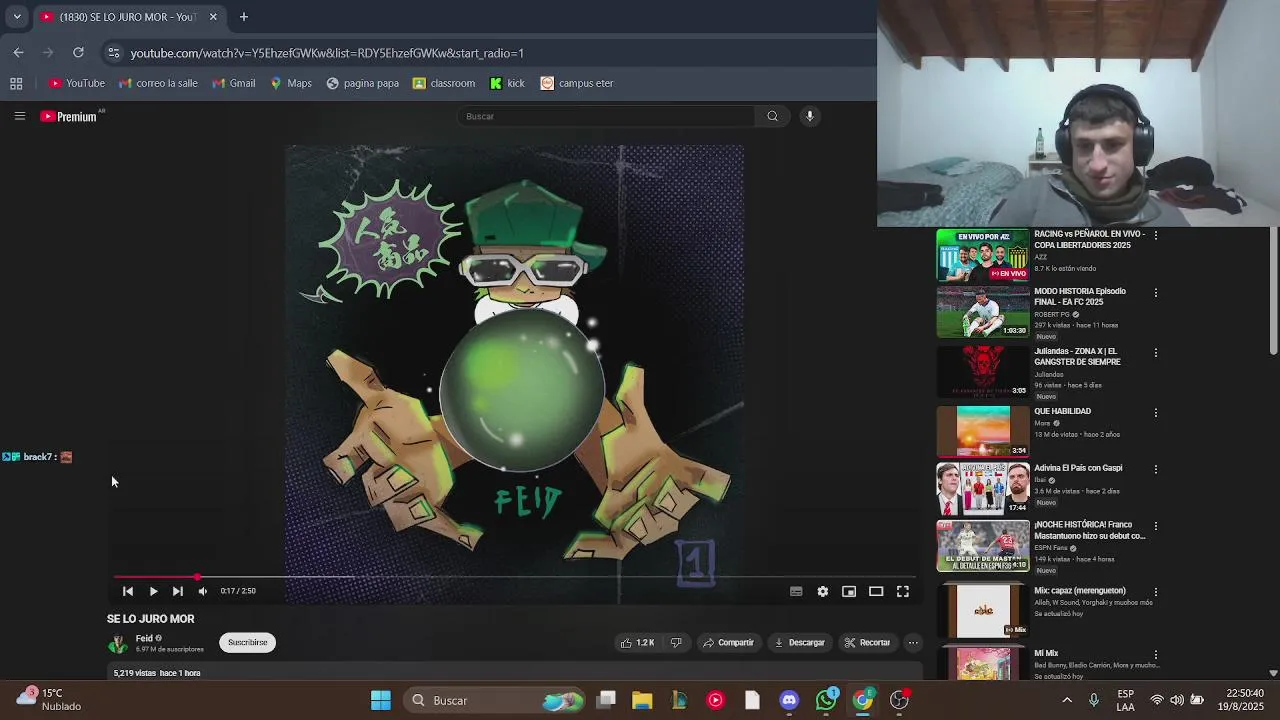Focus the Buscar YouTube search field
This screenshot has height=720, width=1280.
point(607,116)
